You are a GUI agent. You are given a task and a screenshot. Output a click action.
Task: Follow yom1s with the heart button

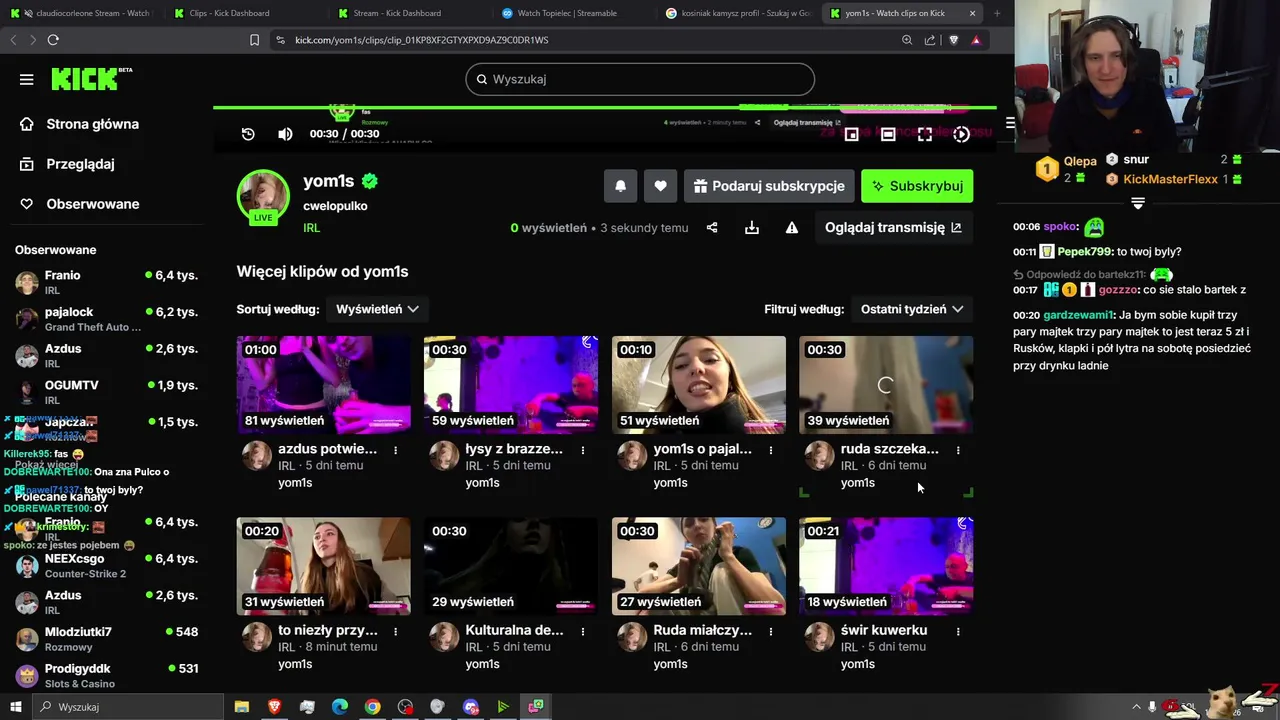coord(660,186)
